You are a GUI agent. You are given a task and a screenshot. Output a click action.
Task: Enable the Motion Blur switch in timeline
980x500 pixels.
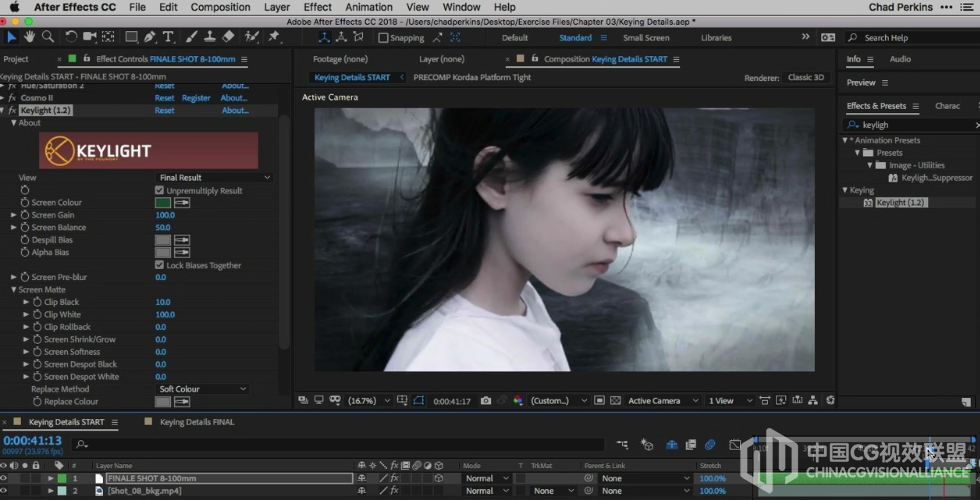coord(710,444)
